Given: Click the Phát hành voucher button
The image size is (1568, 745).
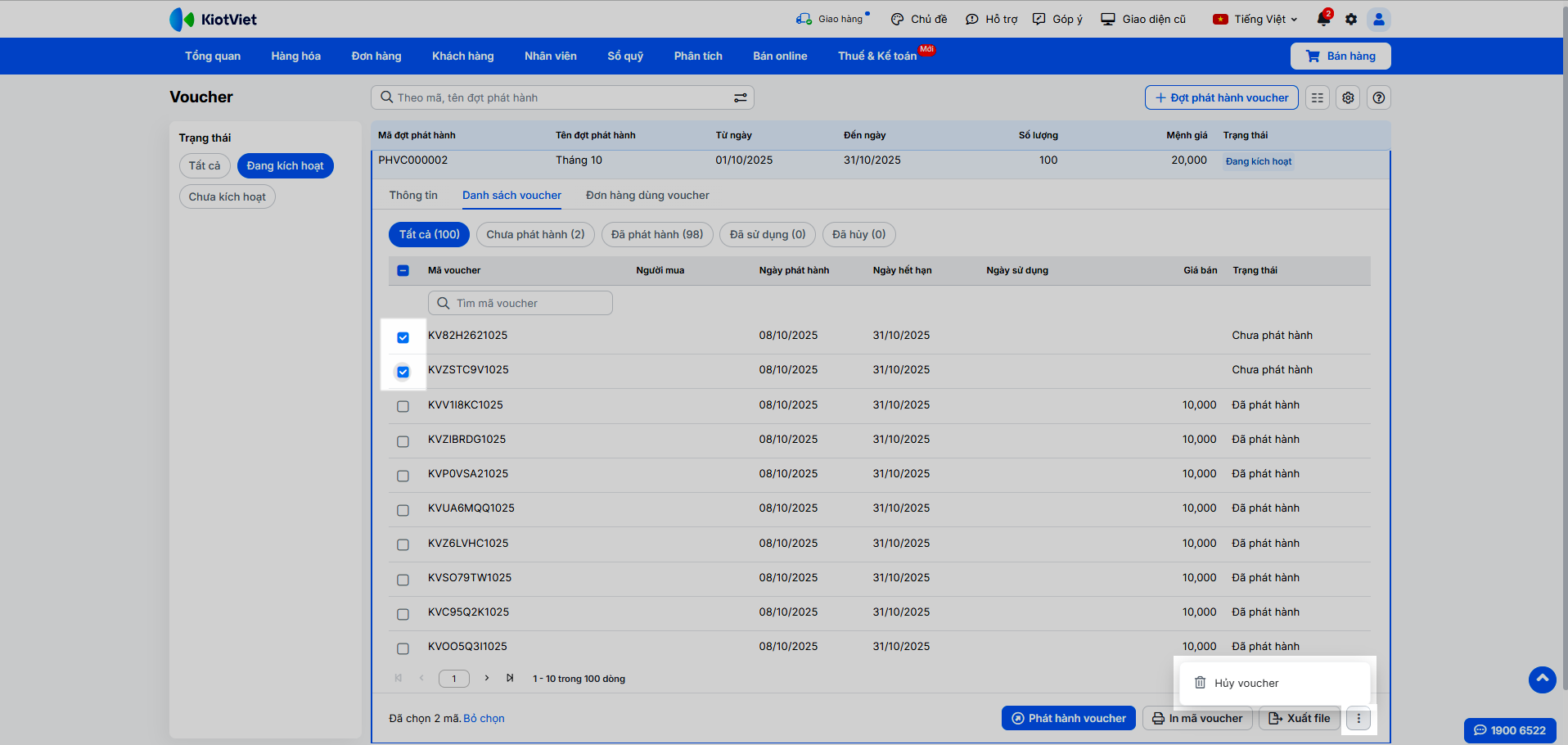Looking at the screenshot, I should (x=1068, y=718).
